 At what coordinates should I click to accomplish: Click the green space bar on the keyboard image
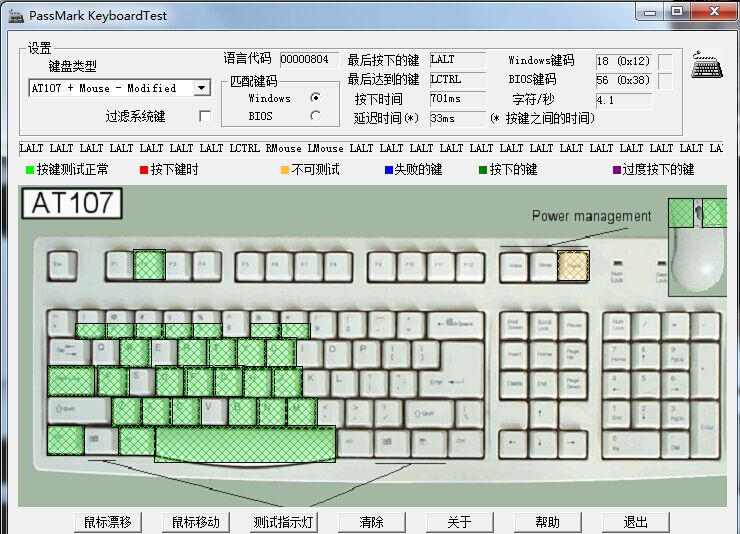tap(245, 443)
